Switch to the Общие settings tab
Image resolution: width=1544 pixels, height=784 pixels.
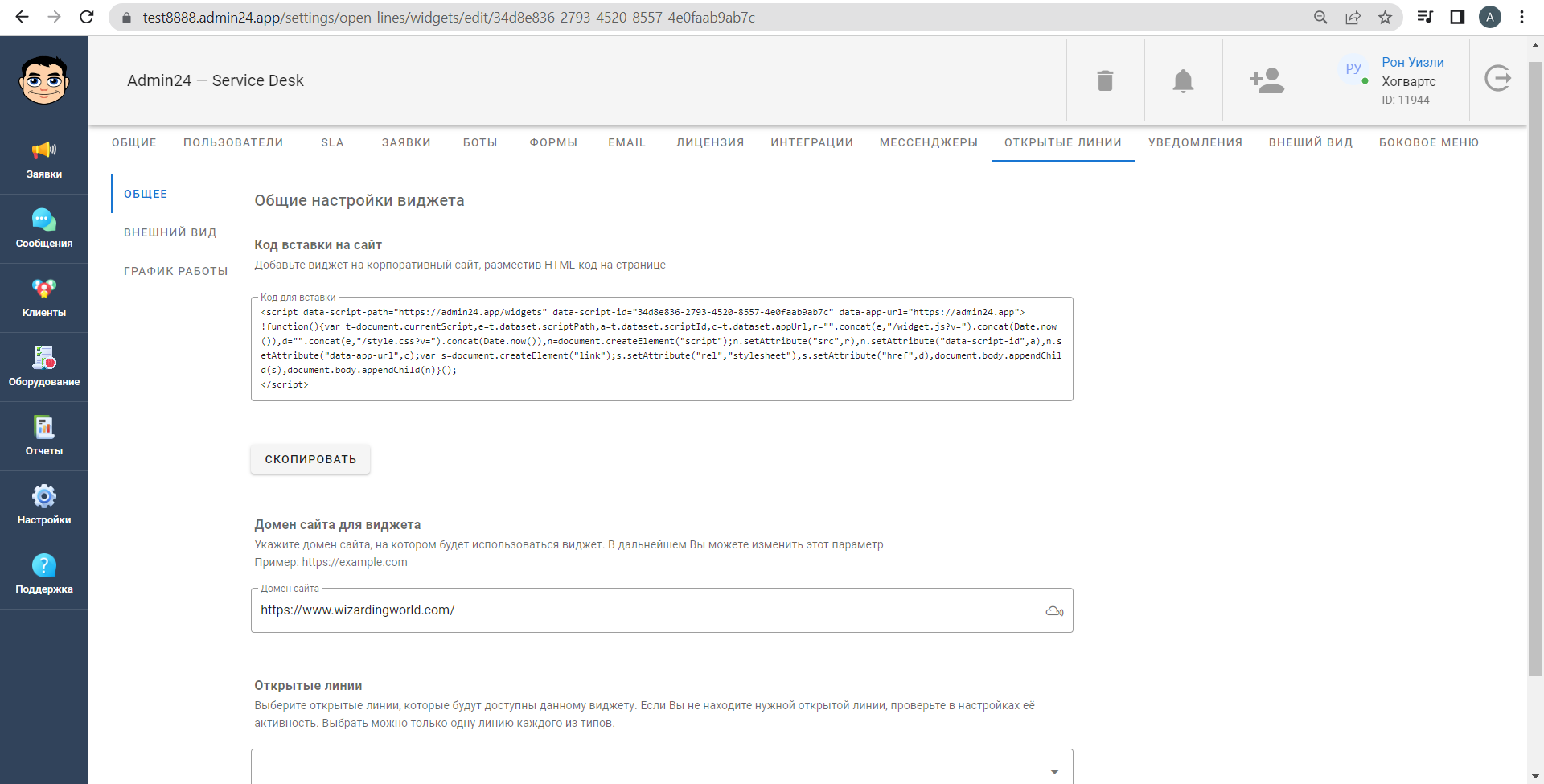click(x=134, y=142)
